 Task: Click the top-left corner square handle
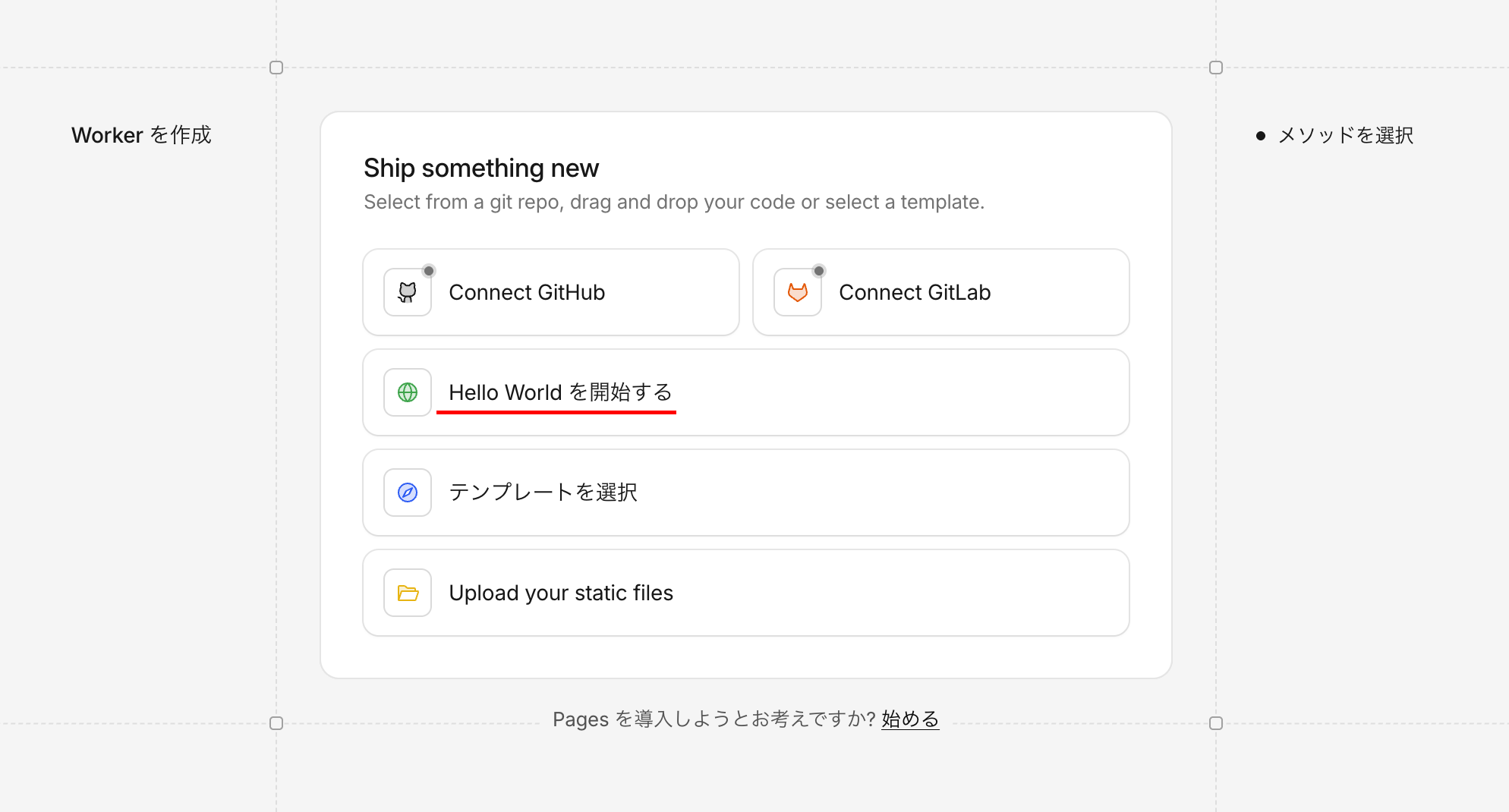276,68
